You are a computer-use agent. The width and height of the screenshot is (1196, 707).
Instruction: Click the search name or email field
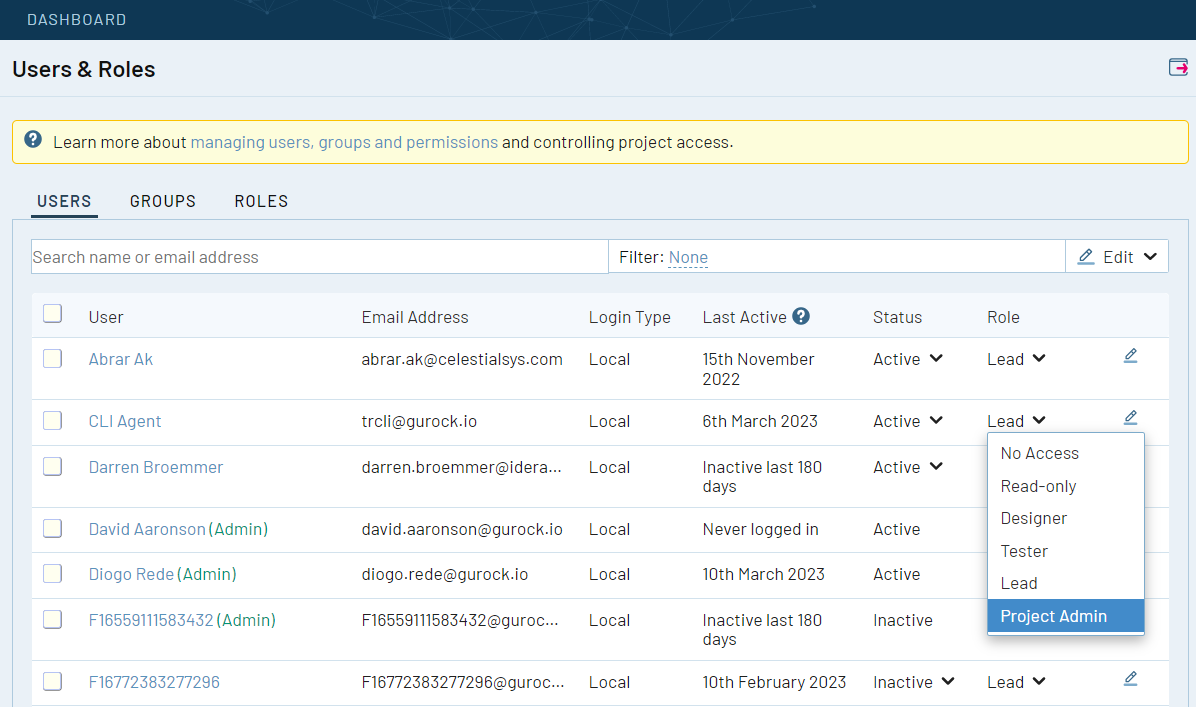click(319, 257)
